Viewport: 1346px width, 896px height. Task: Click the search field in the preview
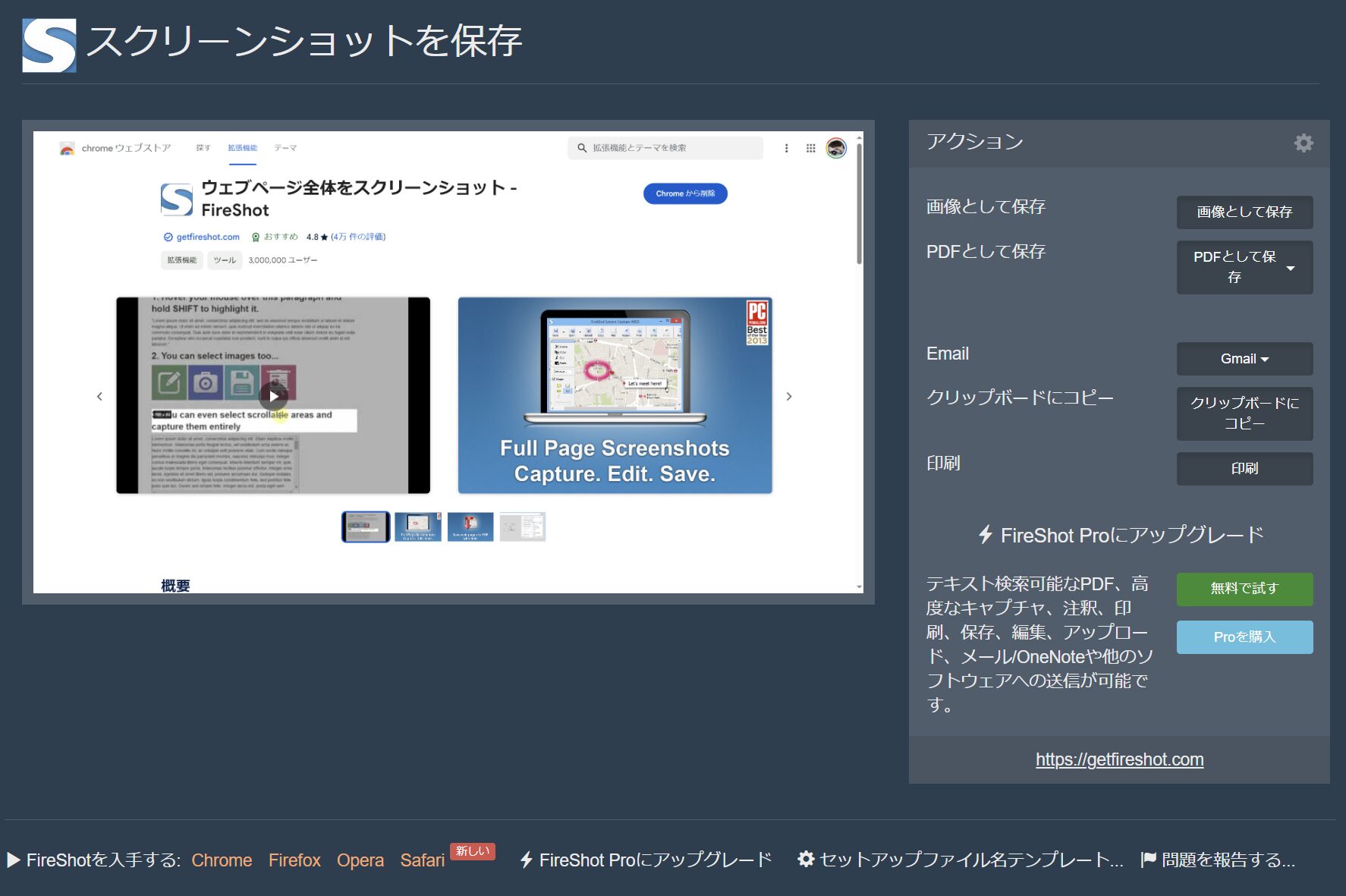click(x=665, y=148)
